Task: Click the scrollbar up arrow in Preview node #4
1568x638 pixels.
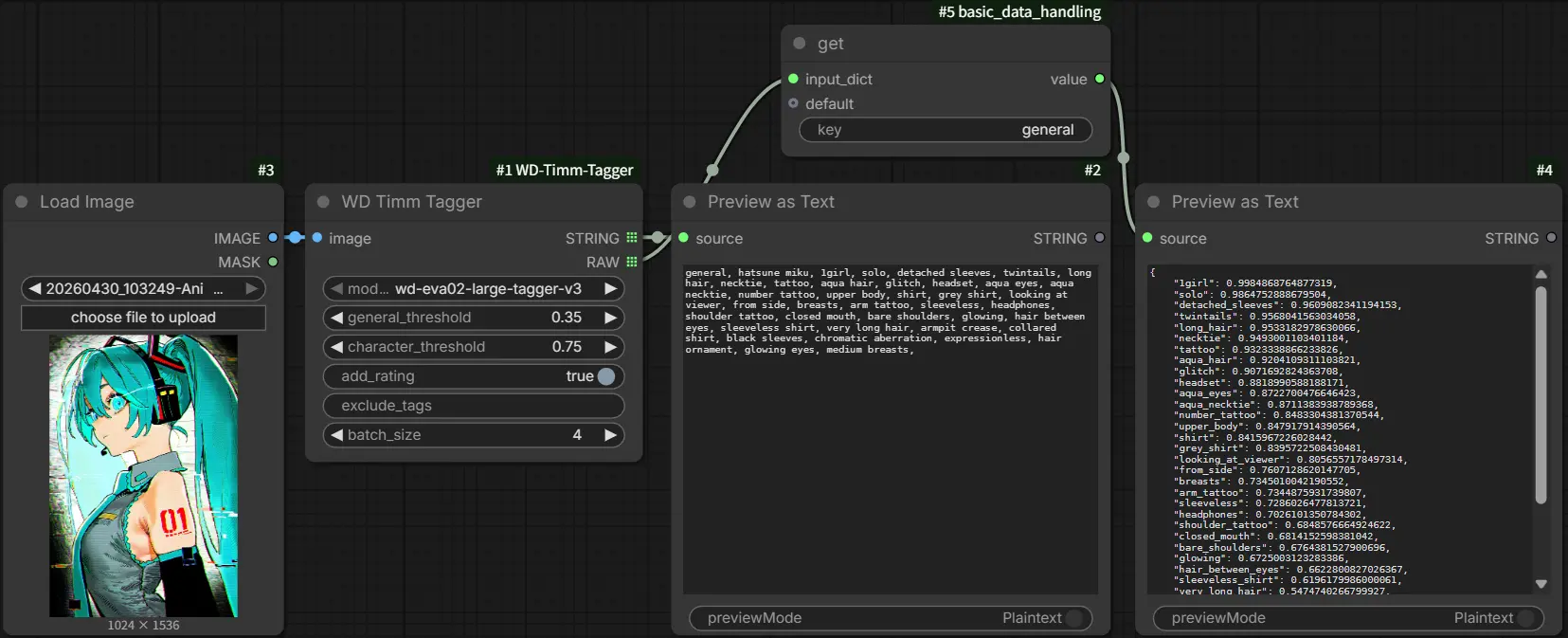Action: point(1541,275)
